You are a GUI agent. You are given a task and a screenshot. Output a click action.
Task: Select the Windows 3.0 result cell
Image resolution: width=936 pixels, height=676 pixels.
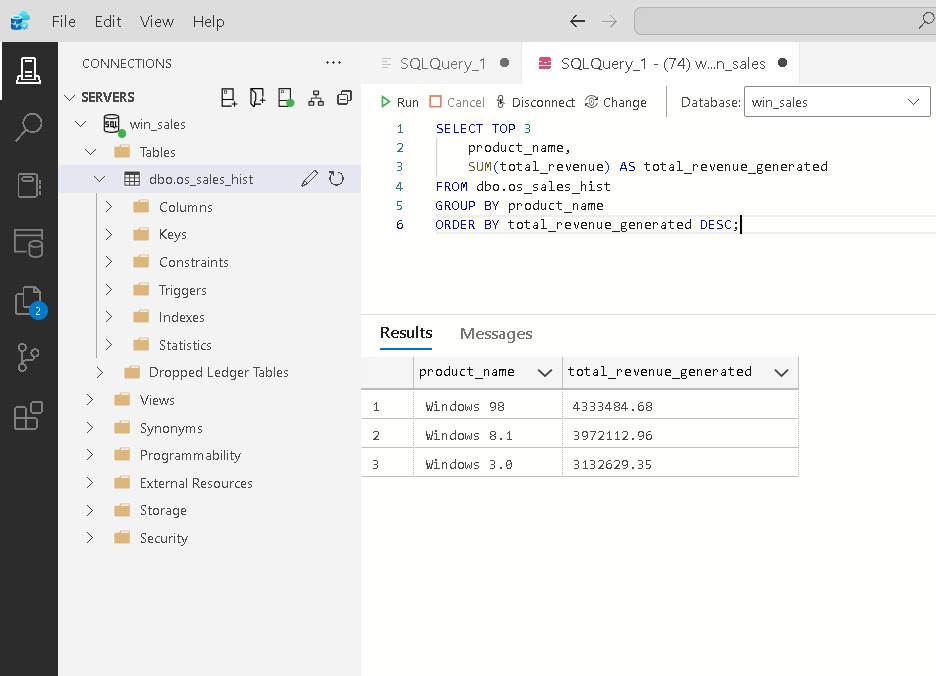tap(488, 463)
